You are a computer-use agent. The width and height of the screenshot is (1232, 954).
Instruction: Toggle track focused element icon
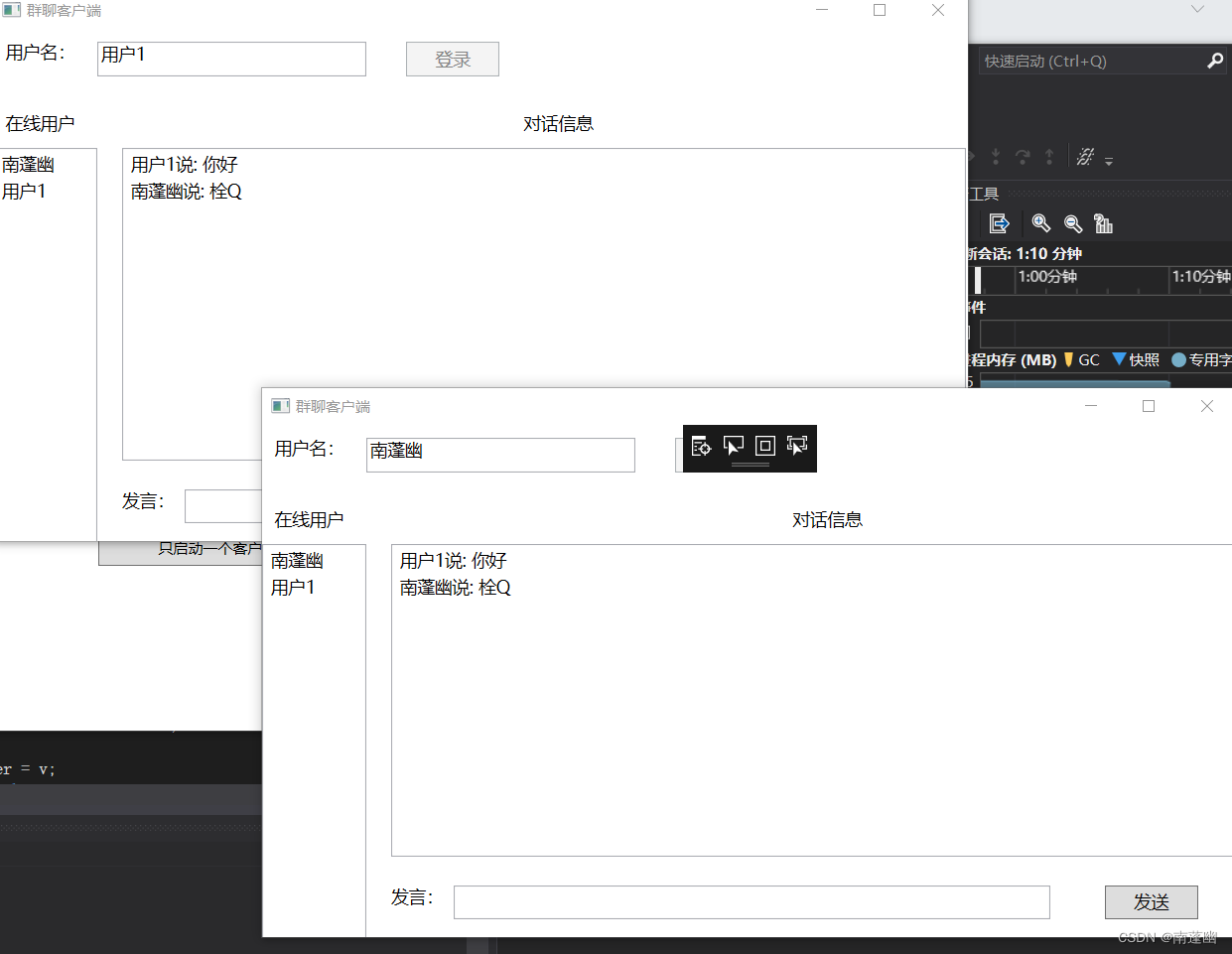(797, 446)
